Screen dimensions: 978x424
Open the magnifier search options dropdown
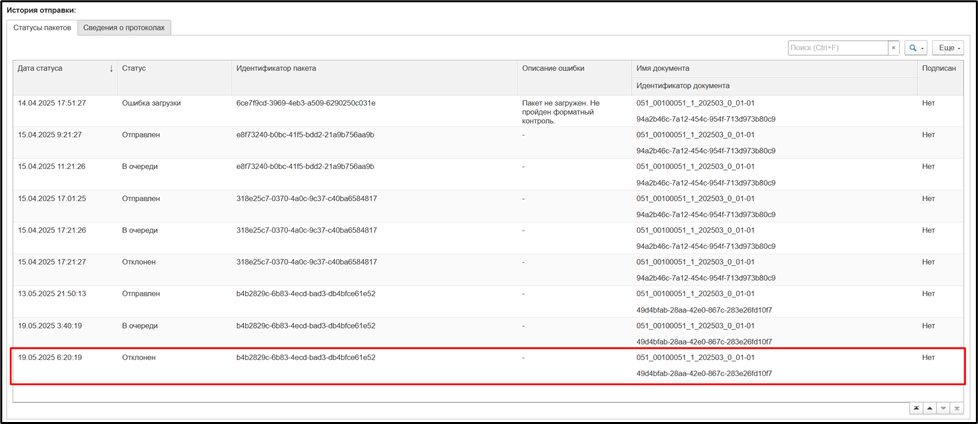pyautogui.click(x=916, y=47)
